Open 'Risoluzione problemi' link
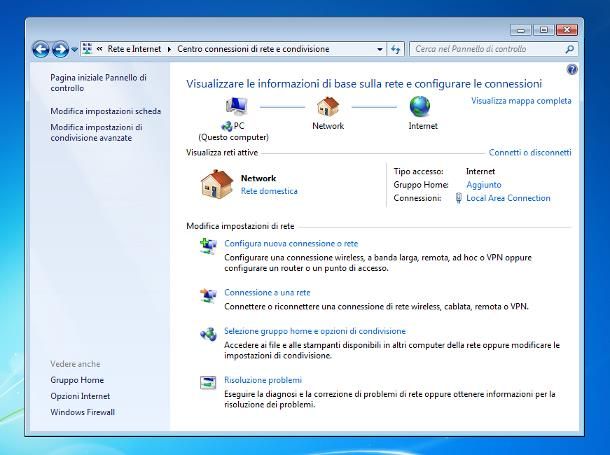 pyautogui.click(x=263, y=380)
